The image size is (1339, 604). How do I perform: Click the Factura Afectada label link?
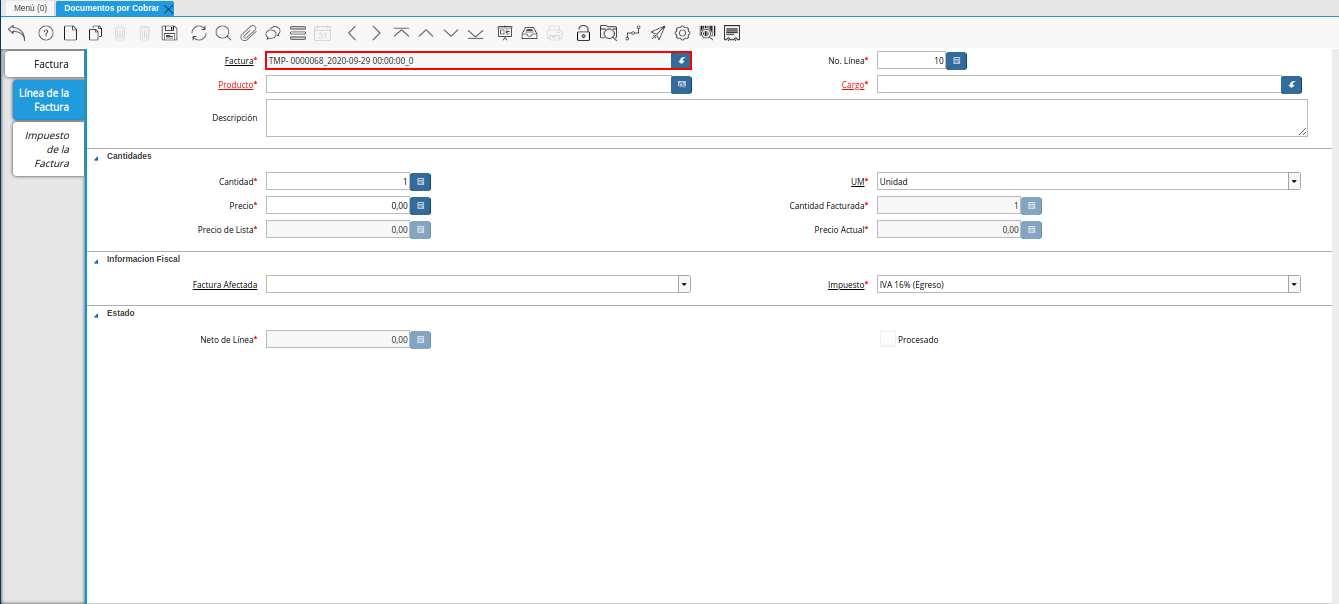[225, 285]
